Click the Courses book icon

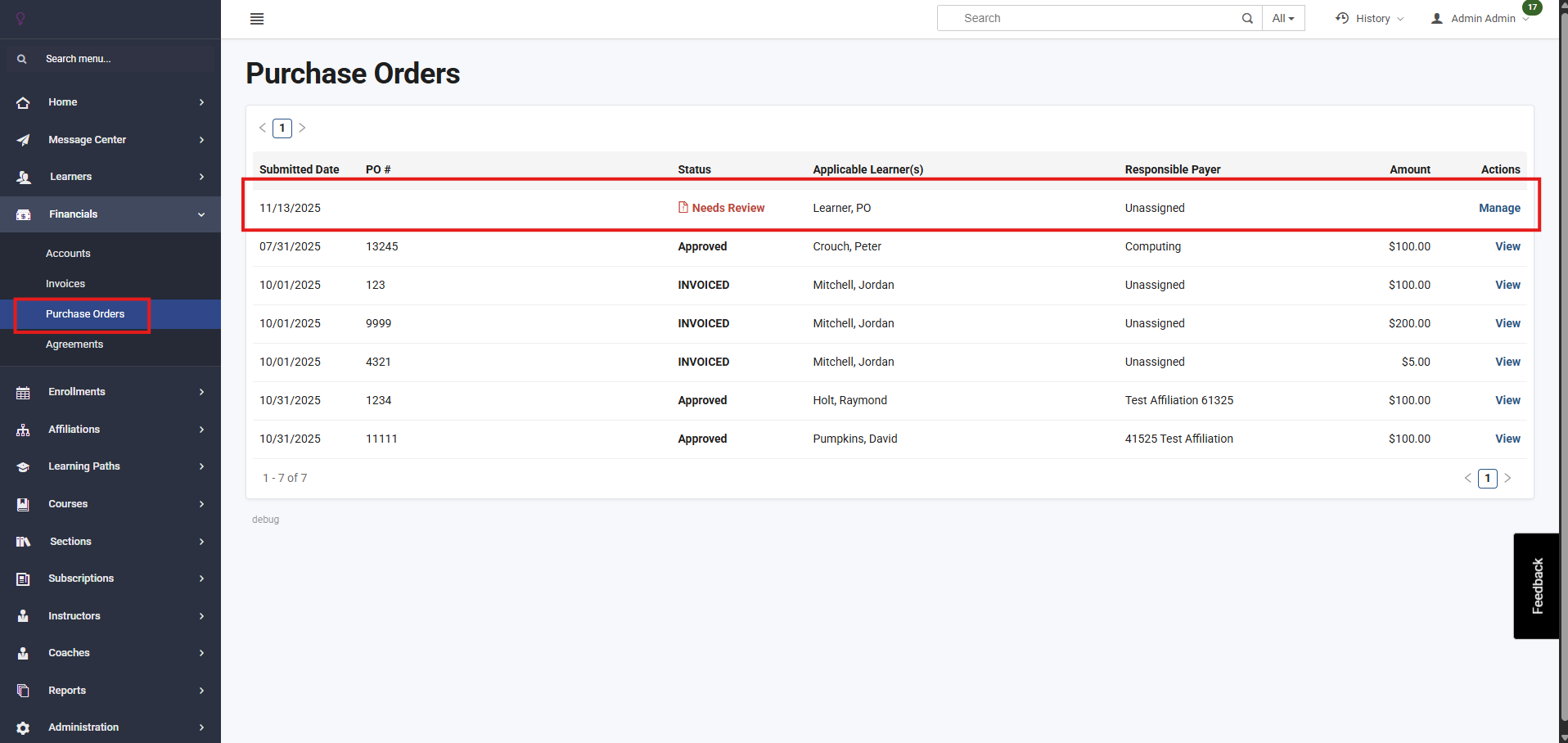23,504
